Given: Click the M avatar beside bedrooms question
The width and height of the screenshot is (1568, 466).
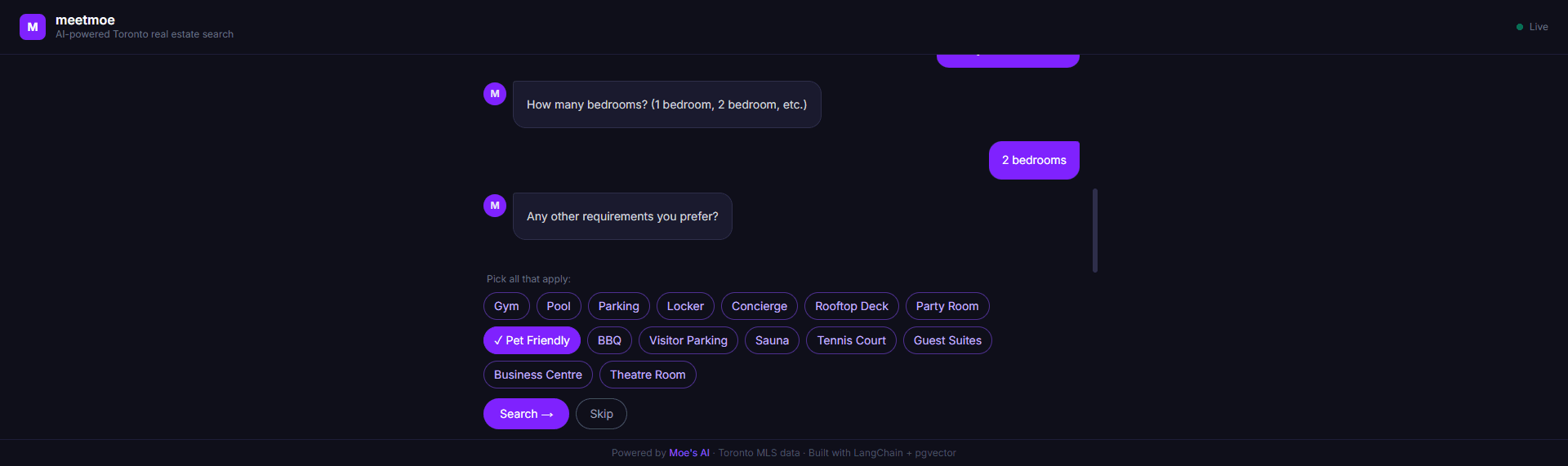Looking at the screenshot, I should point(495,94).
